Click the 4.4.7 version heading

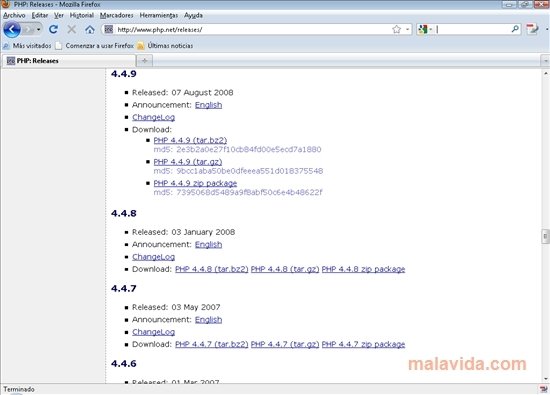[x=123, y=288]
